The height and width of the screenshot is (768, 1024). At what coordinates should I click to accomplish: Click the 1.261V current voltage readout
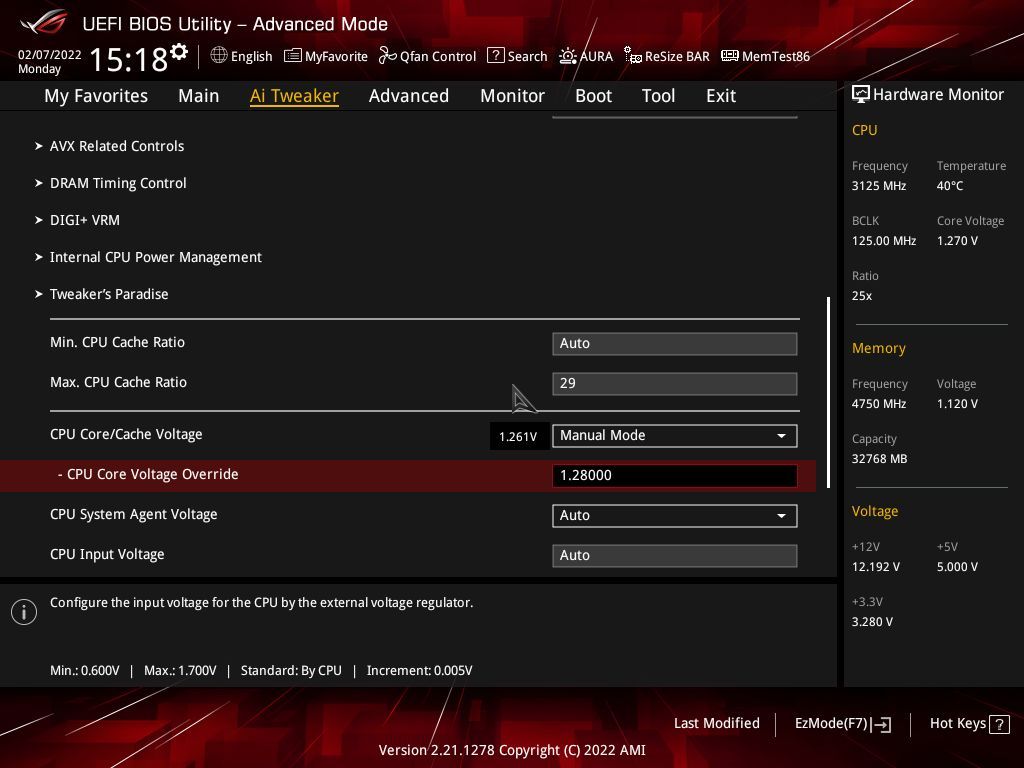(519, 436)
